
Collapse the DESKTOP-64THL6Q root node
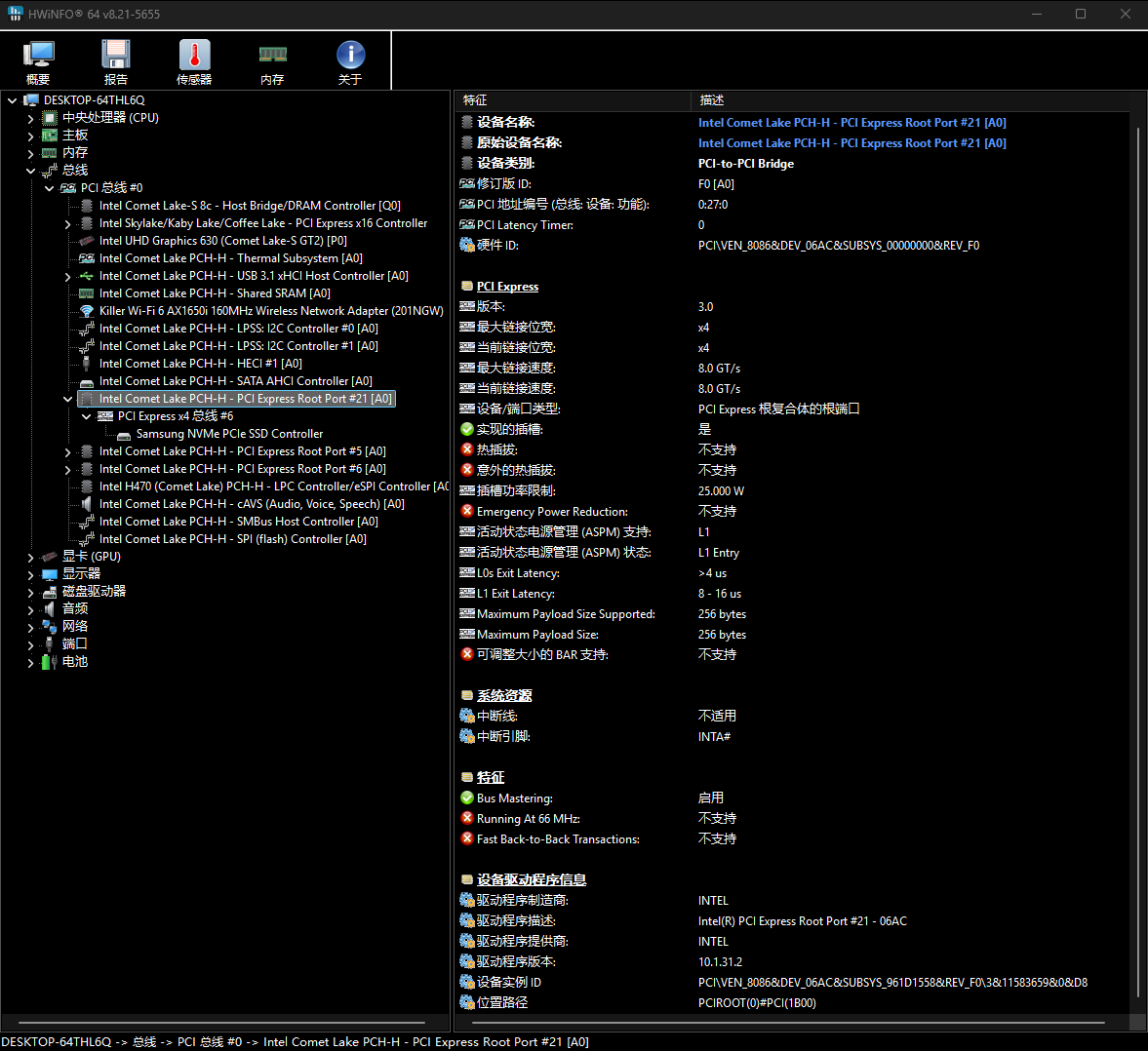(x=12, y=100)
